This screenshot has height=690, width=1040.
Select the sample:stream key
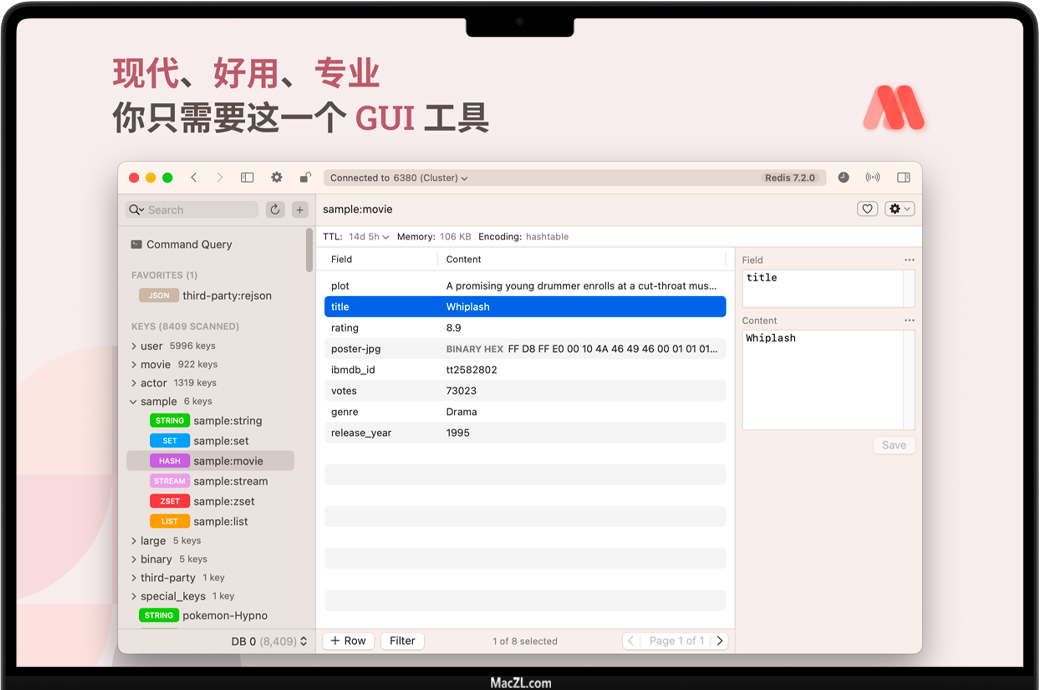(231, 481)
